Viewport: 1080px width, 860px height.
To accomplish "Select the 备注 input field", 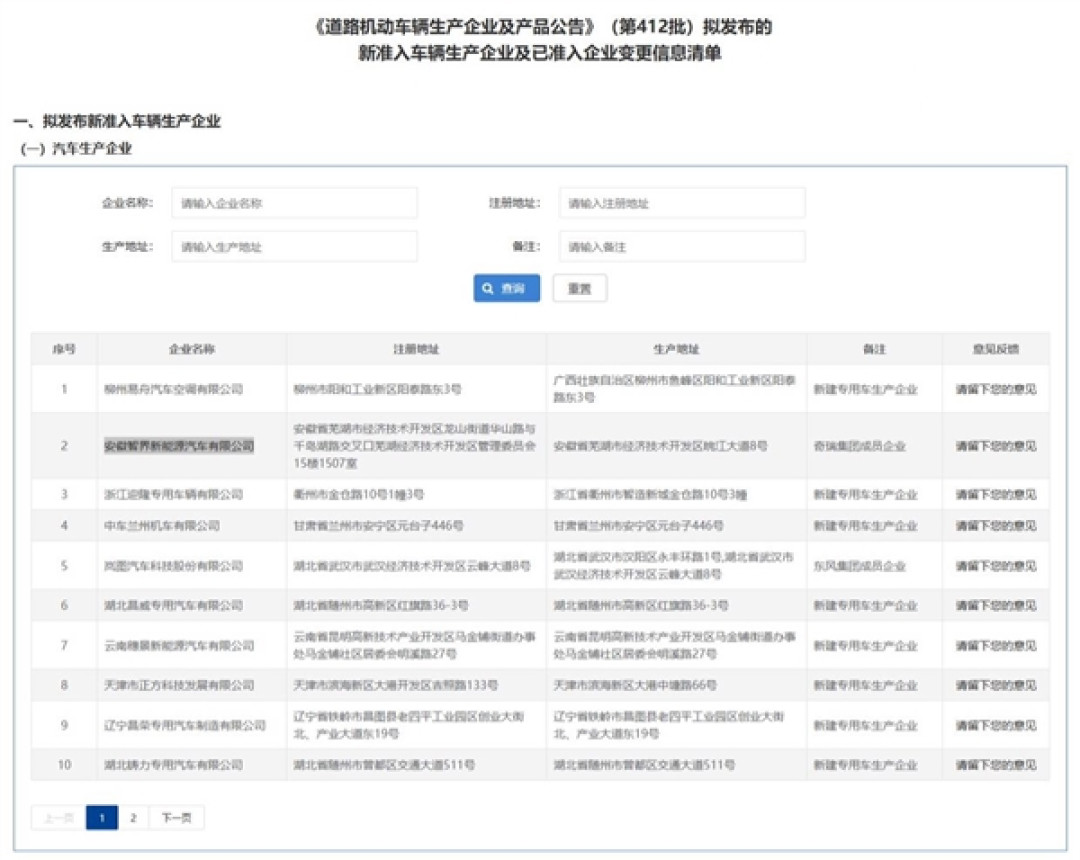I will [x=682, y=247].
